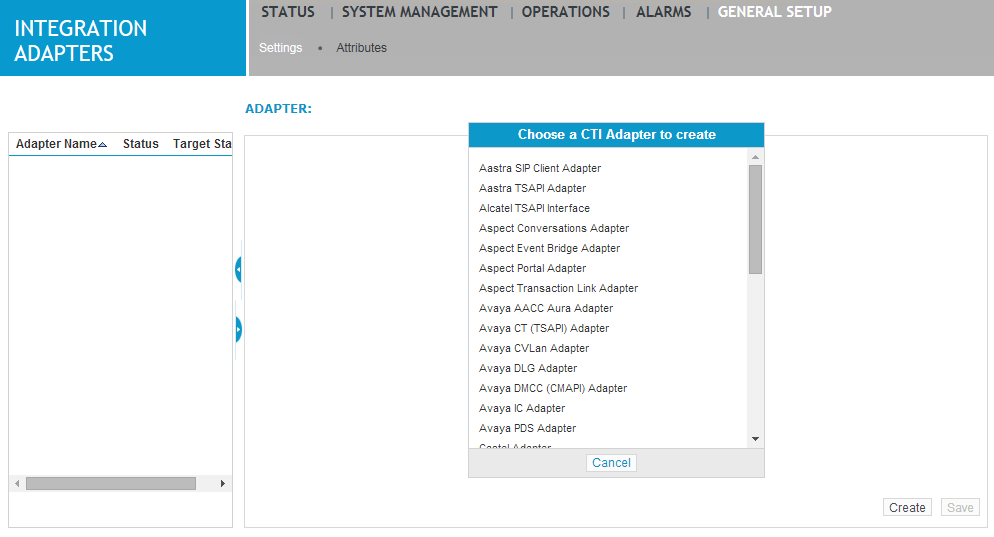
Task: Click the Status column header
Action: pyautogui.click(x=141, y=144)
